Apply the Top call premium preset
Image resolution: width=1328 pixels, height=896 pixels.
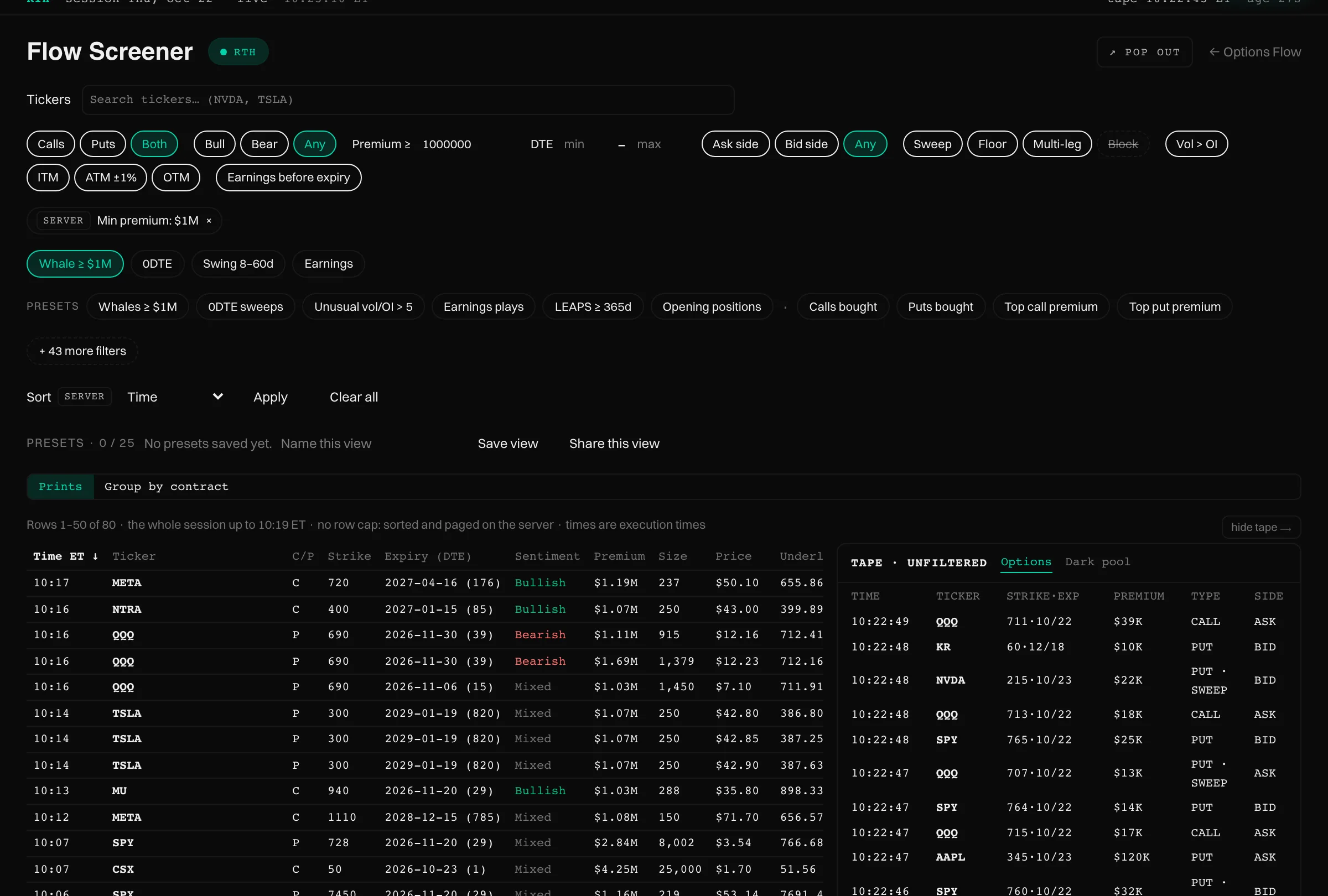tap(1051, 306)
